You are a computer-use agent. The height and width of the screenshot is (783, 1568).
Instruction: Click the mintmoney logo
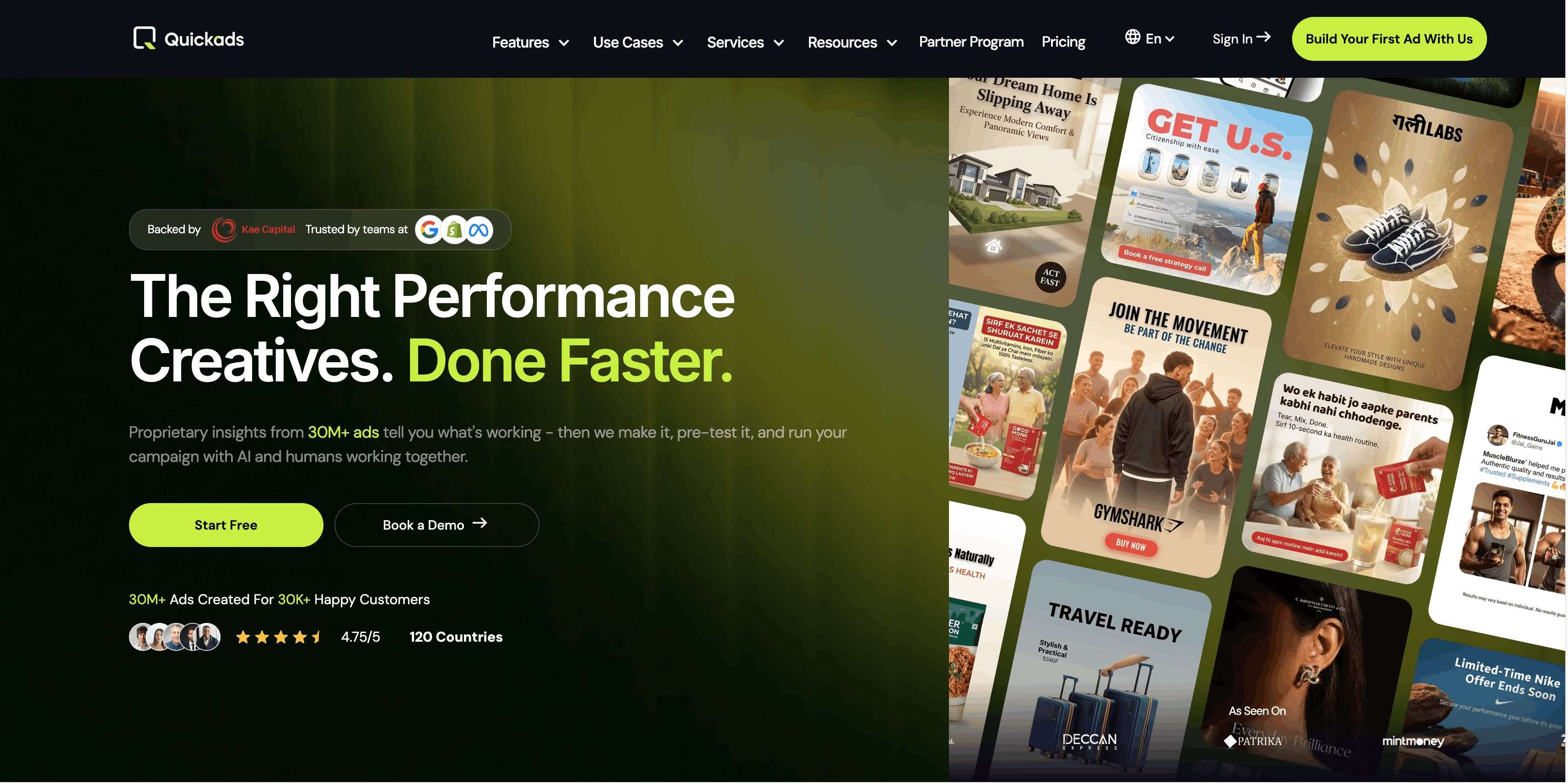(1413, 741)
